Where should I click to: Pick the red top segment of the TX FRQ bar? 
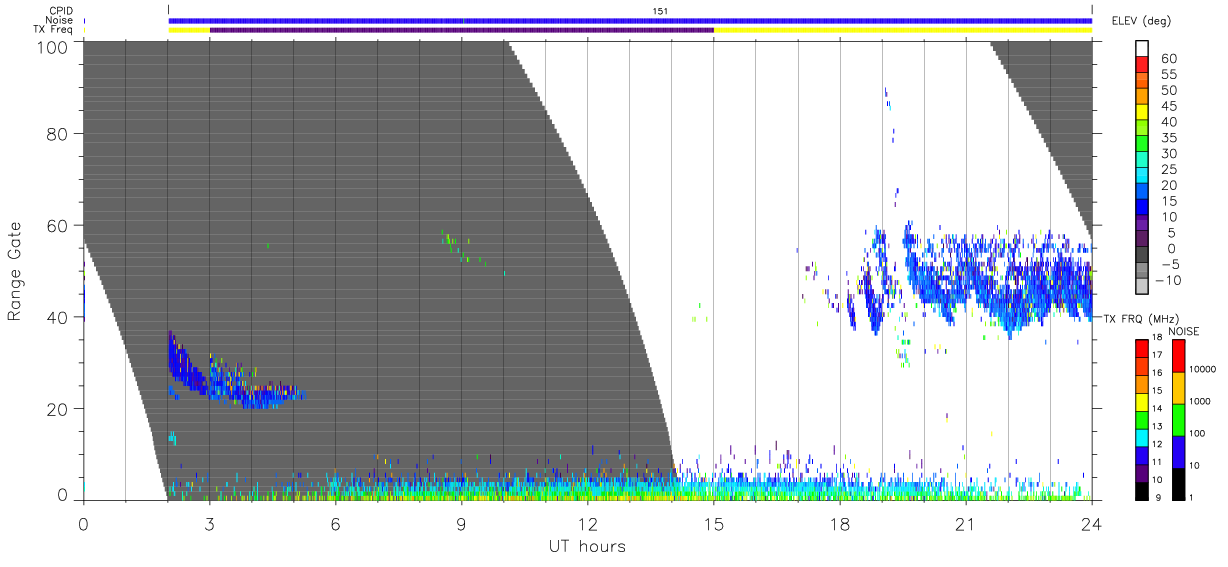coord(1141,348)
